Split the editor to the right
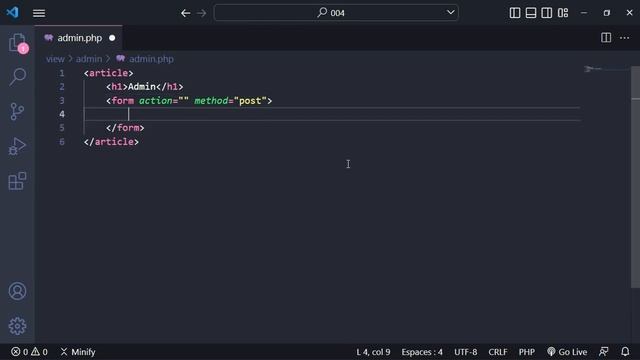Screen dimensions: 640x360 pyautogui.click(x=606, y=38)
